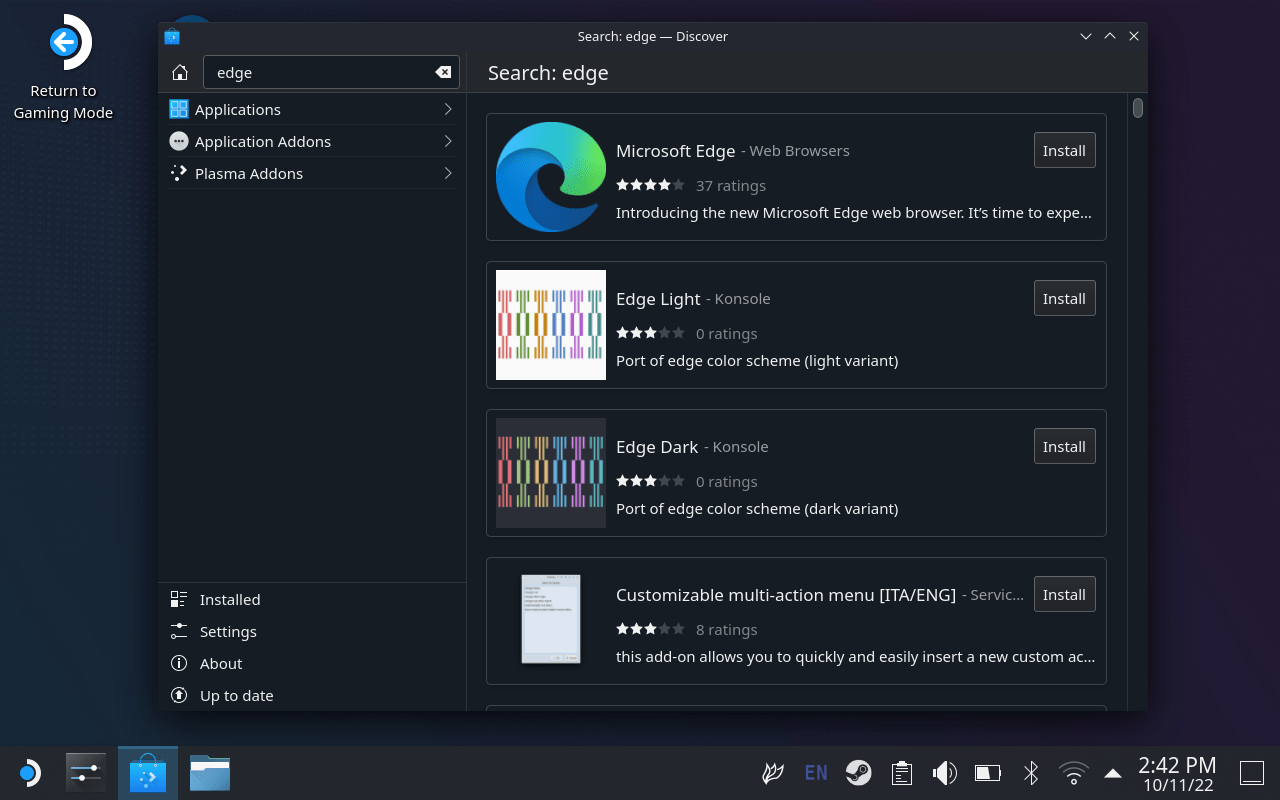The image size is (1280, 800).
Task: Click the Installed list icon
Action: tap(179, 599)
